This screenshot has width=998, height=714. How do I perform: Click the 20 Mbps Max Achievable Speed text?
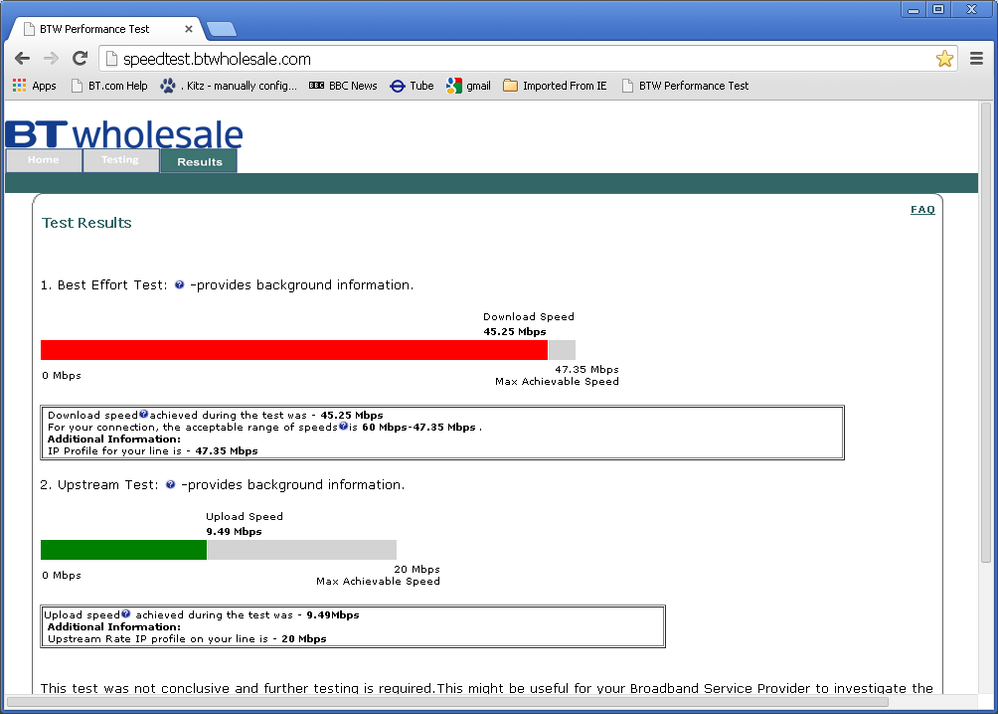[x=378, y=575]
